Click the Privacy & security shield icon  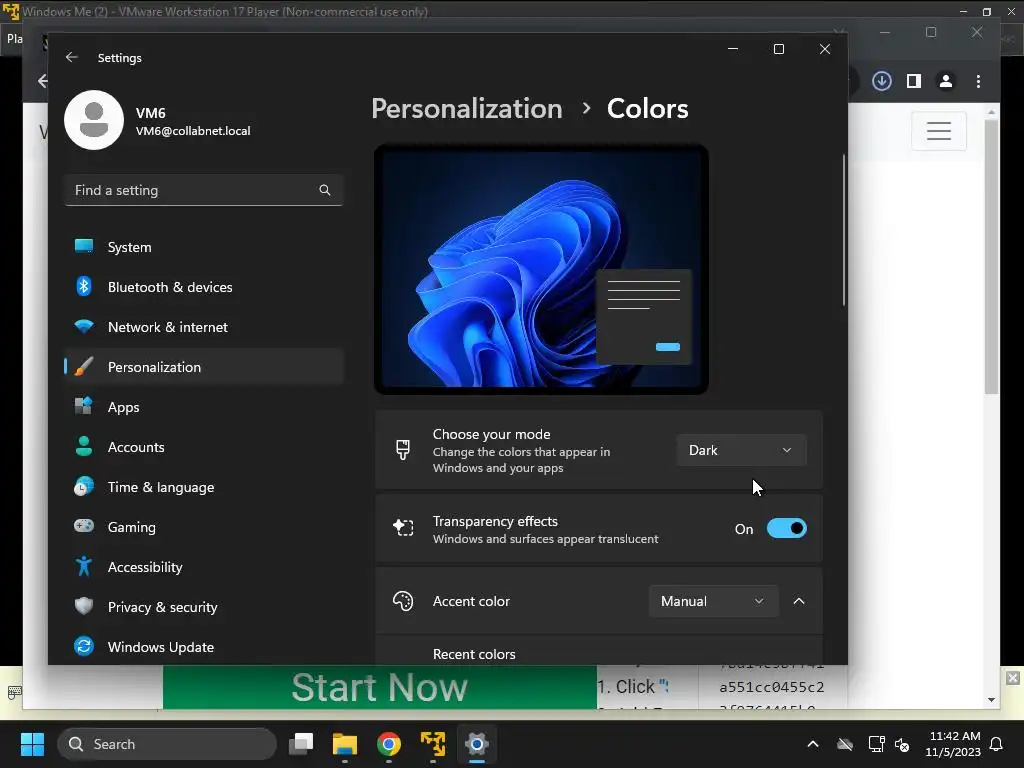click(84, 606)
